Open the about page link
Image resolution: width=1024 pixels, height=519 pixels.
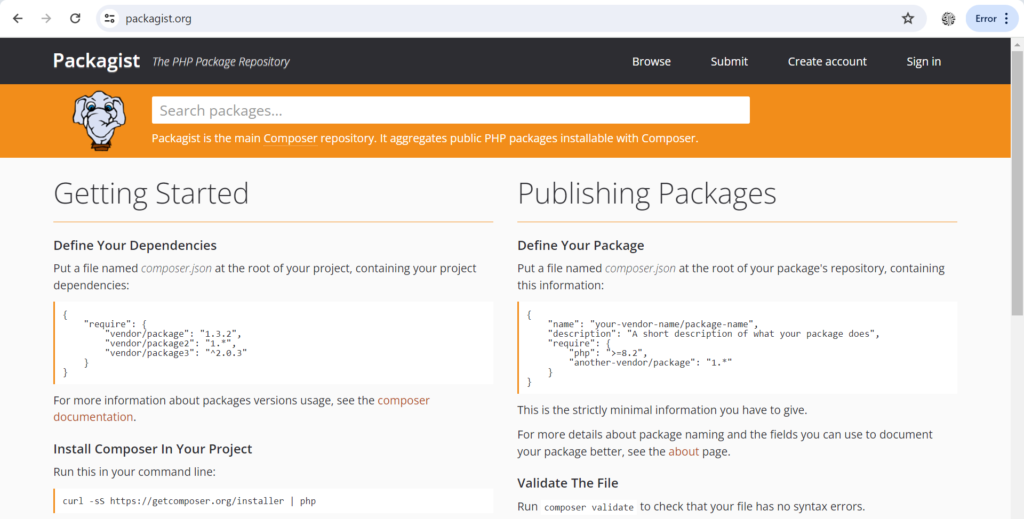[683, 451]
